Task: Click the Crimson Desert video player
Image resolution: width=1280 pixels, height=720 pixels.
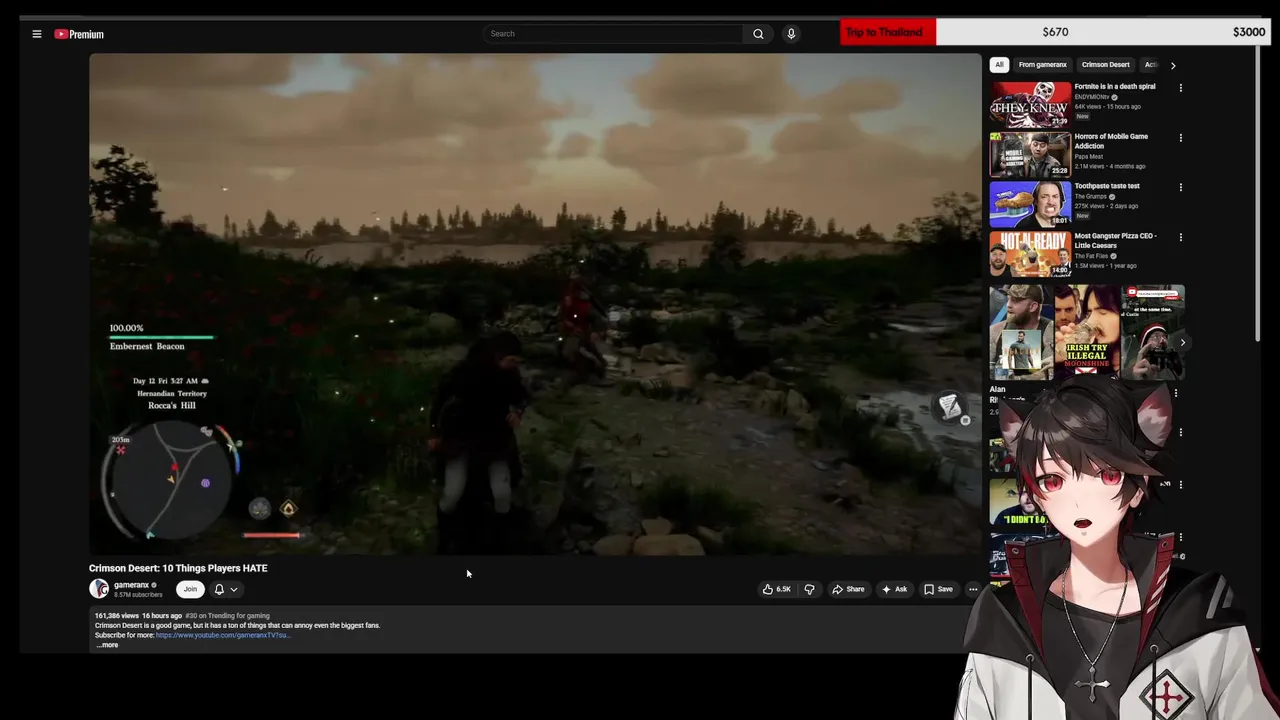Action: pyautogui.click(x=535, y=304)
